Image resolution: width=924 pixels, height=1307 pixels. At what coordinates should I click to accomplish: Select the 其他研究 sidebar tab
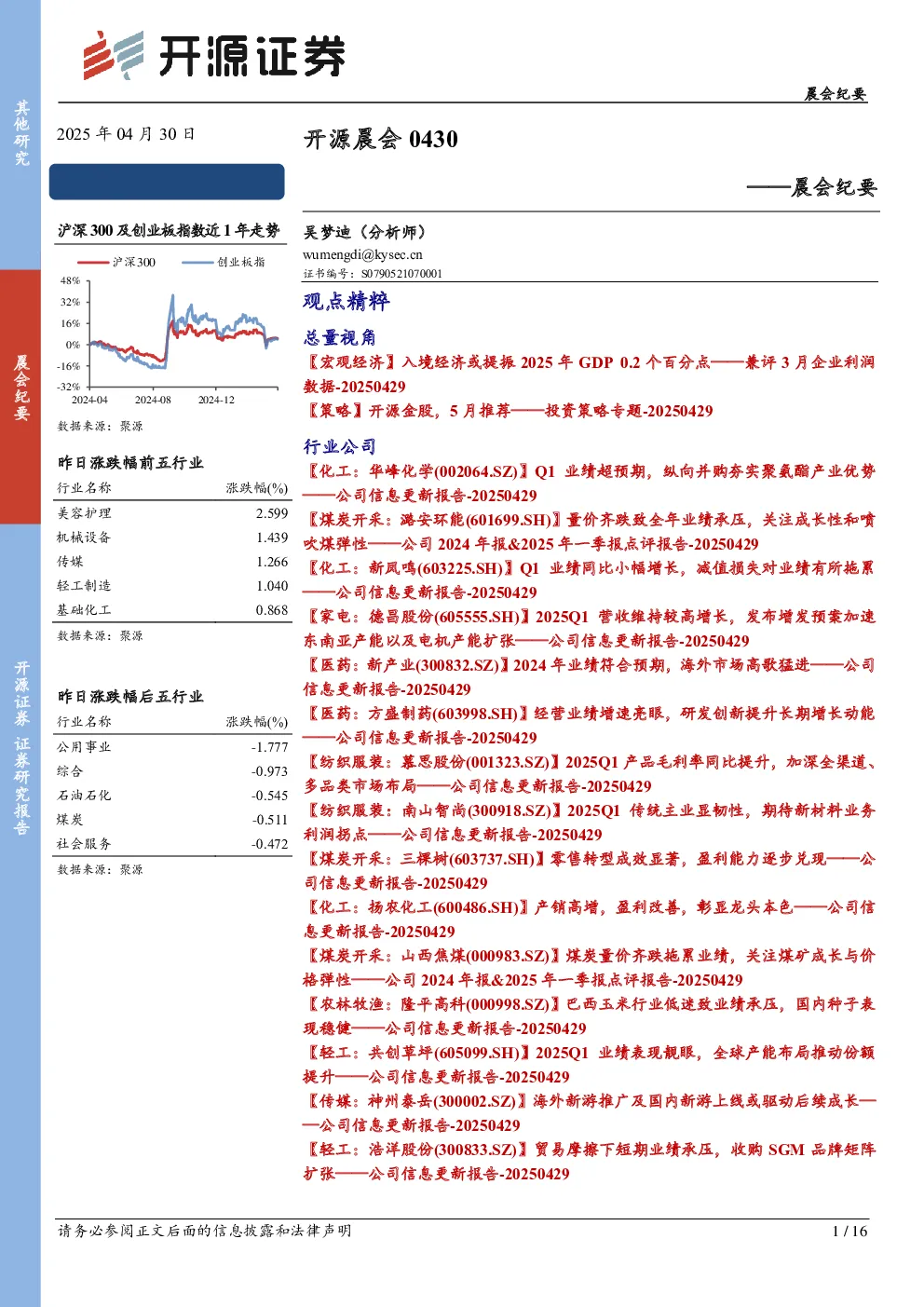pyautogui.click(x=20, y=134)
